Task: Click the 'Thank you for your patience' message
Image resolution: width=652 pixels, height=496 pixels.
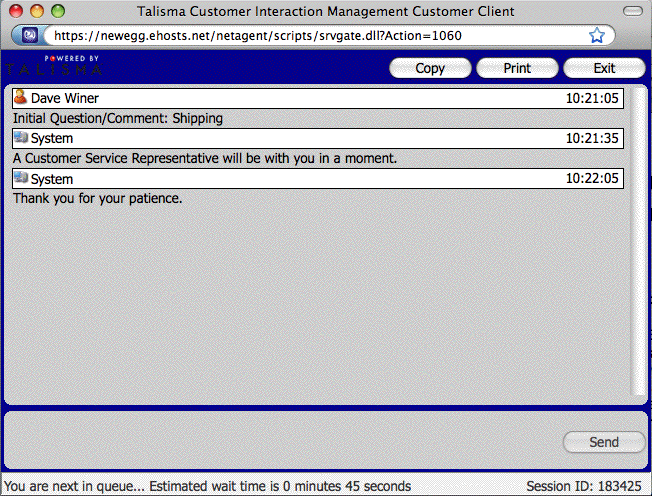Action: (98, 198)
